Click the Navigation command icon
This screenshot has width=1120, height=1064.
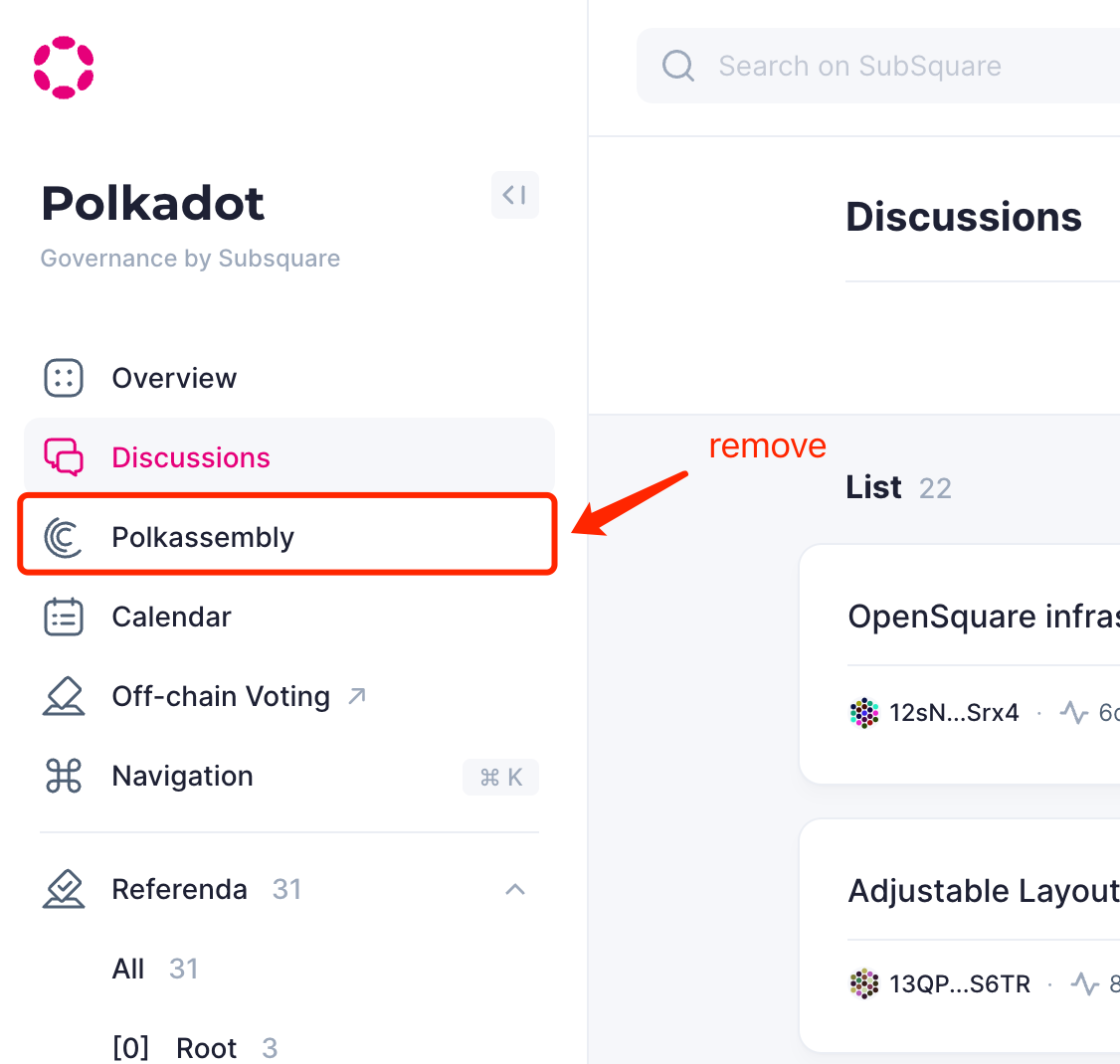pos(64,776)
